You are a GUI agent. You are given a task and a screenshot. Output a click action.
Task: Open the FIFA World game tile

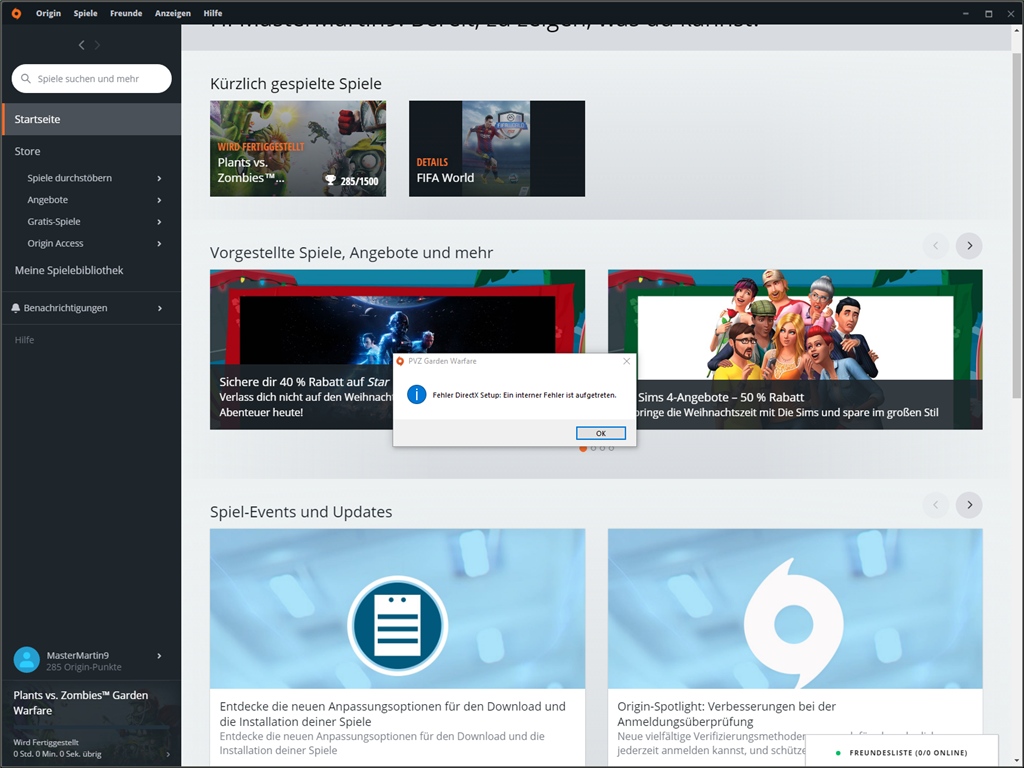(497, 148)
